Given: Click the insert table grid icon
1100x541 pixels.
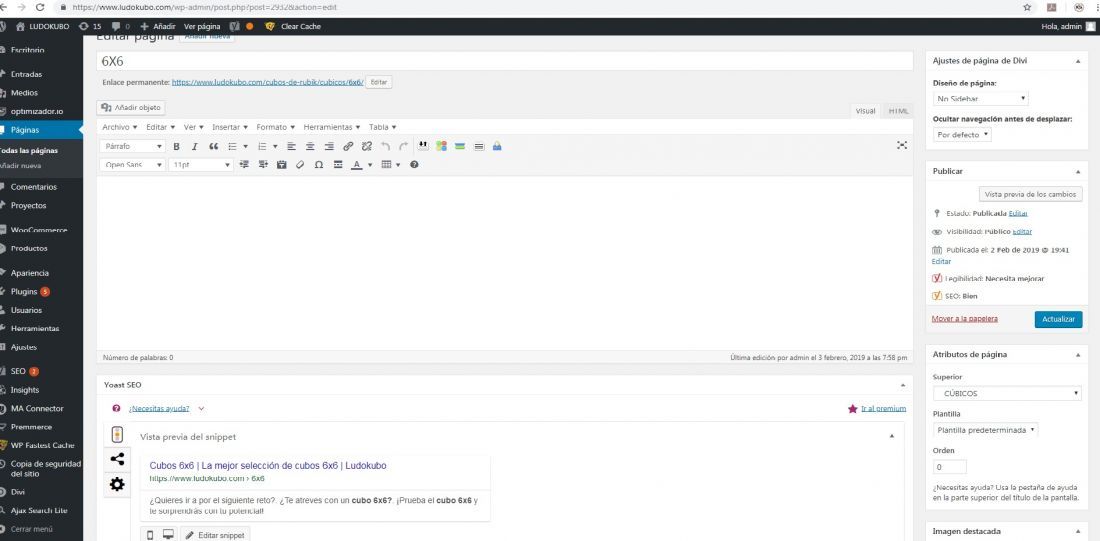Looking at the screenshot, I should [x=386, y=165].
